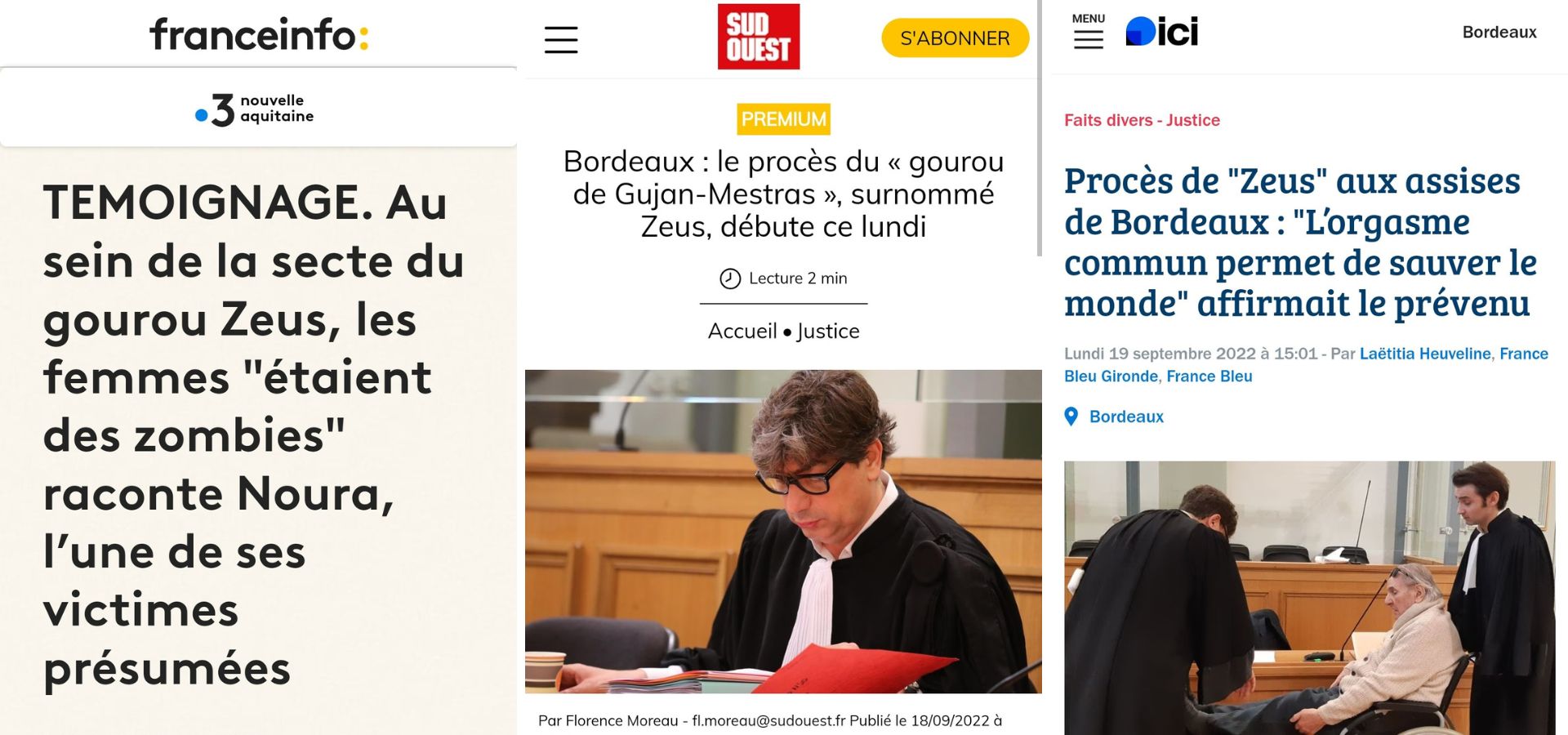Open the franceinfo logo homepage
The height and width of the screenshot is (735, 1568).
259,35
